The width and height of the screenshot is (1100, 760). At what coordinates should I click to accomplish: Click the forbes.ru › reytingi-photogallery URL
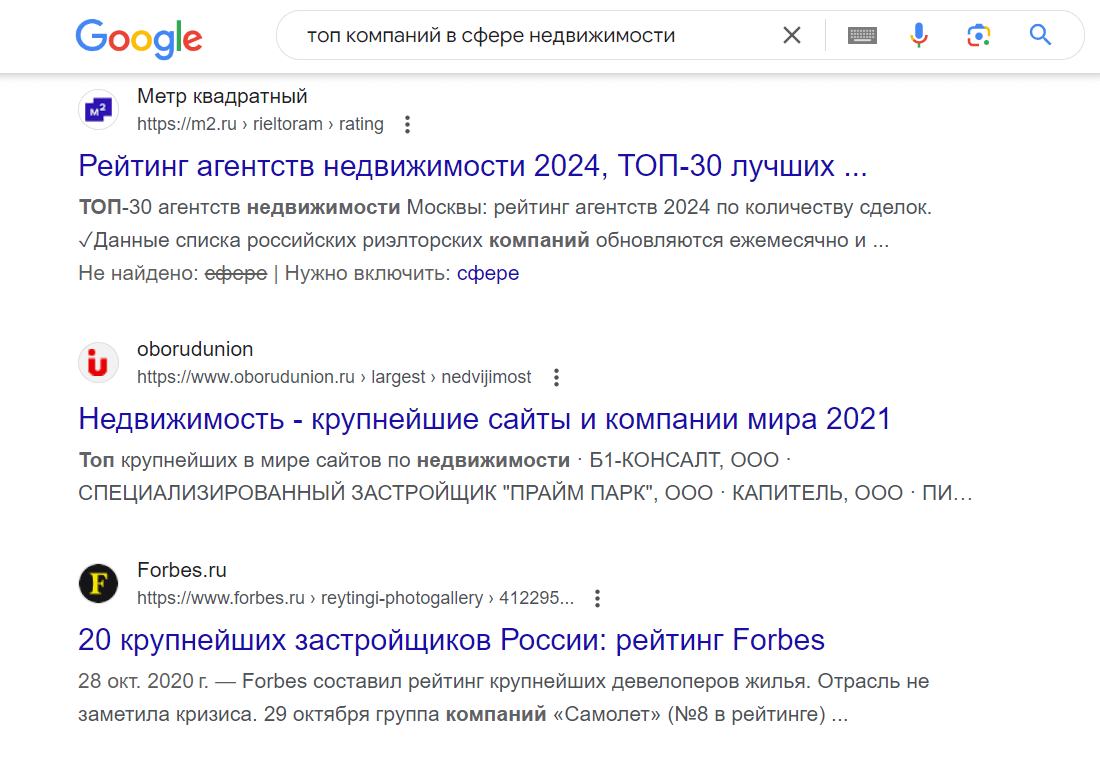point(356,598)
